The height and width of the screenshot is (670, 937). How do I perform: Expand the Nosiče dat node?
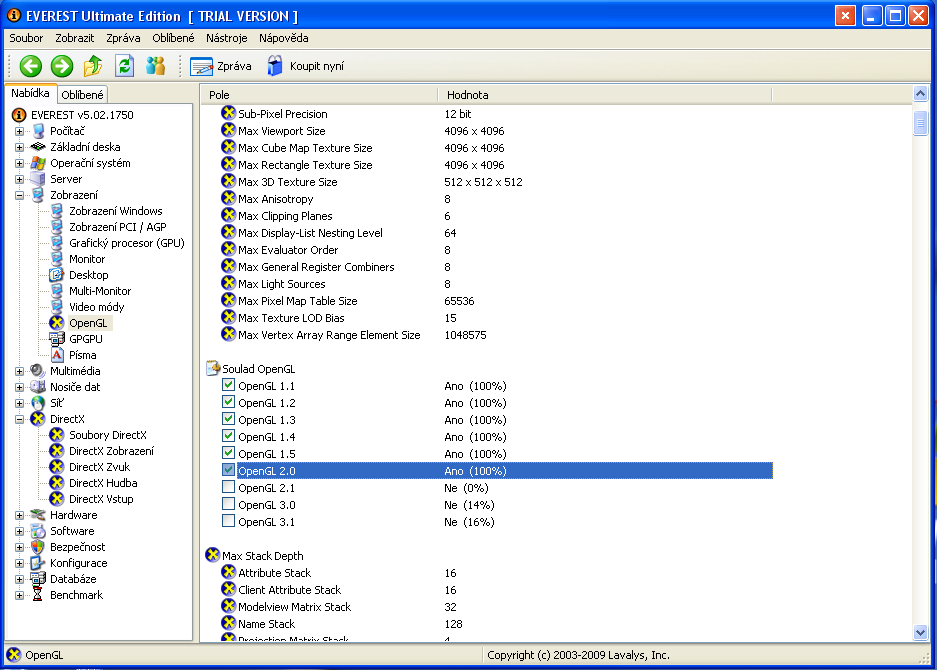click(x=19, y=387)
